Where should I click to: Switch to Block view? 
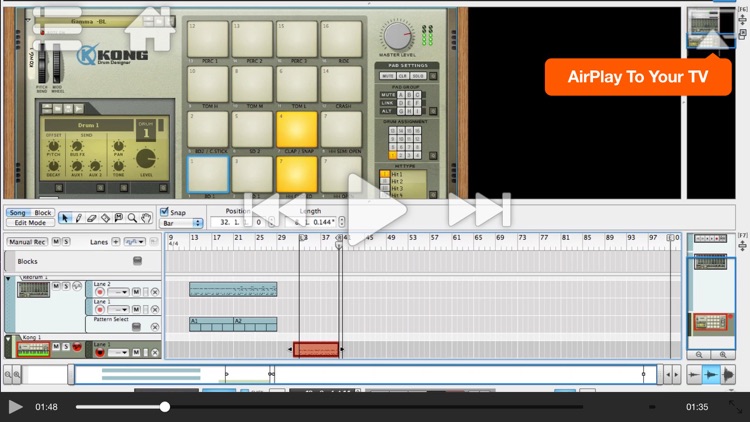[43, 212]
